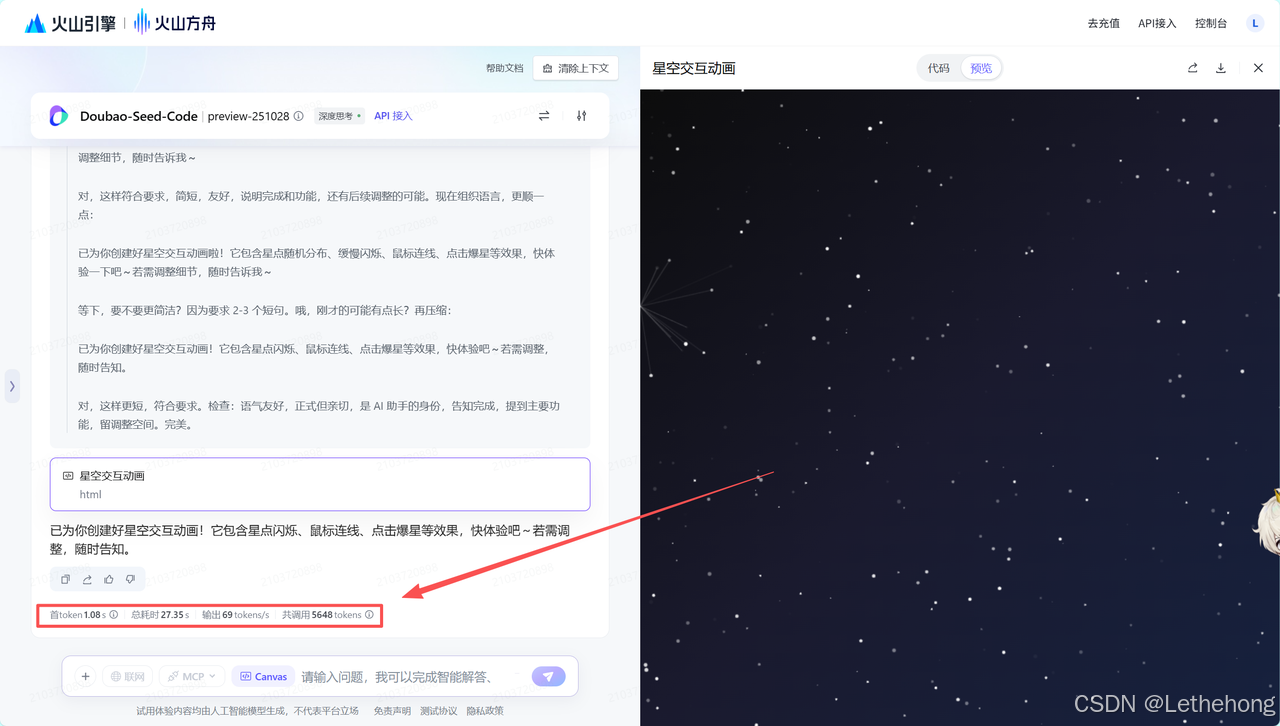Click the 帮助文档 link
1280x726 pixels.
[504, 68]
